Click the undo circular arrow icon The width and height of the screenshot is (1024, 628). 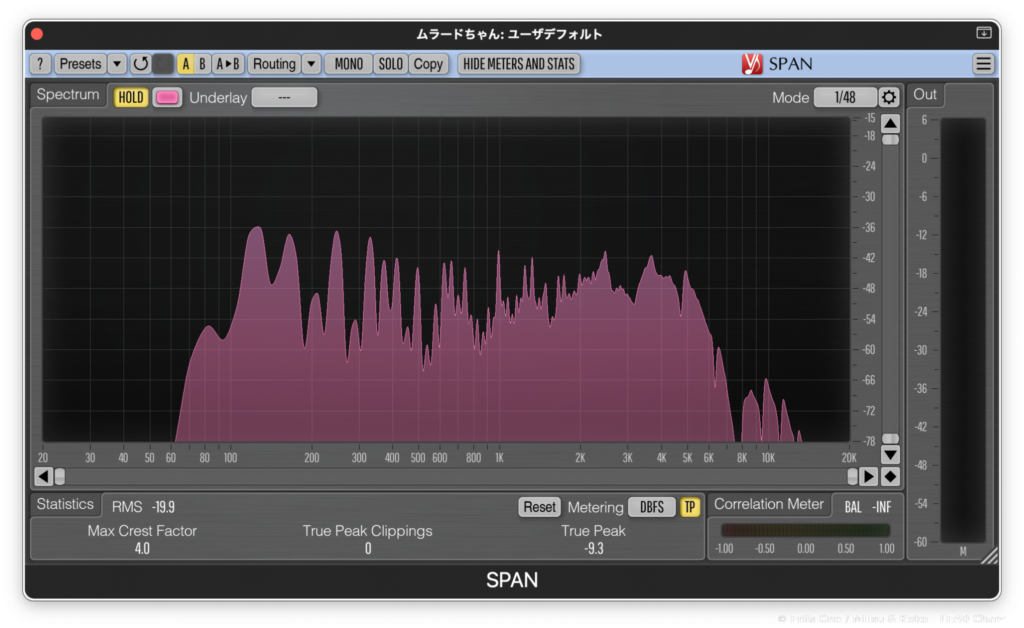[x=140, y=64]
